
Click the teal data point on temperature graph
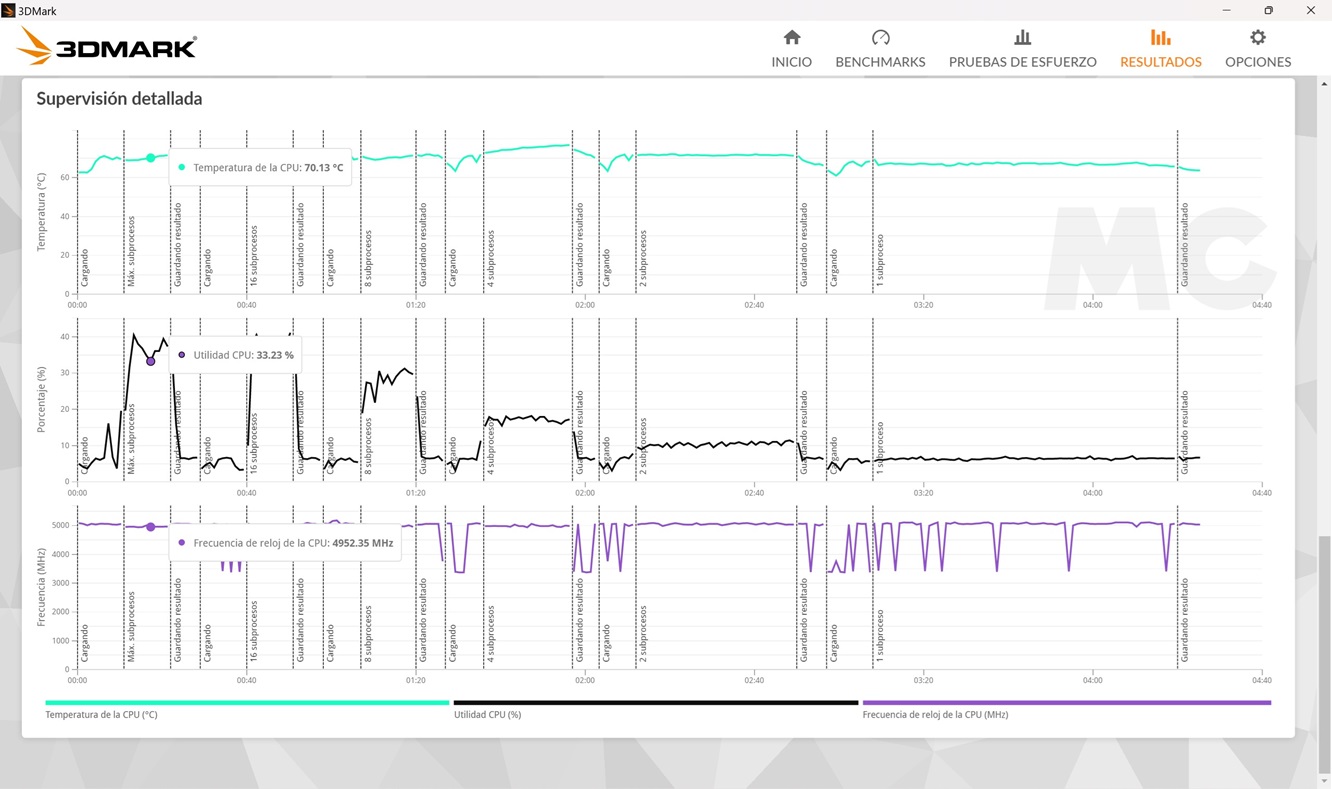[x=151, y=158]
